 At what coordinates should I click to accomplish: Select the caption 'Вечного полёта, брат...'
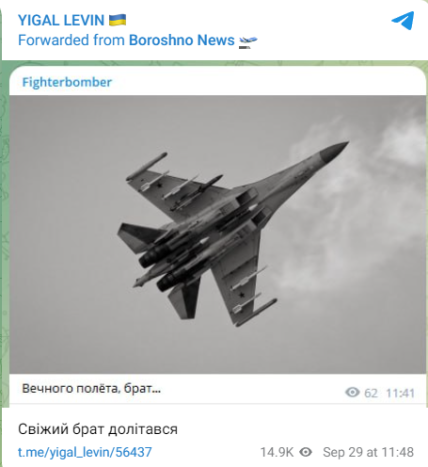(91, 389)
